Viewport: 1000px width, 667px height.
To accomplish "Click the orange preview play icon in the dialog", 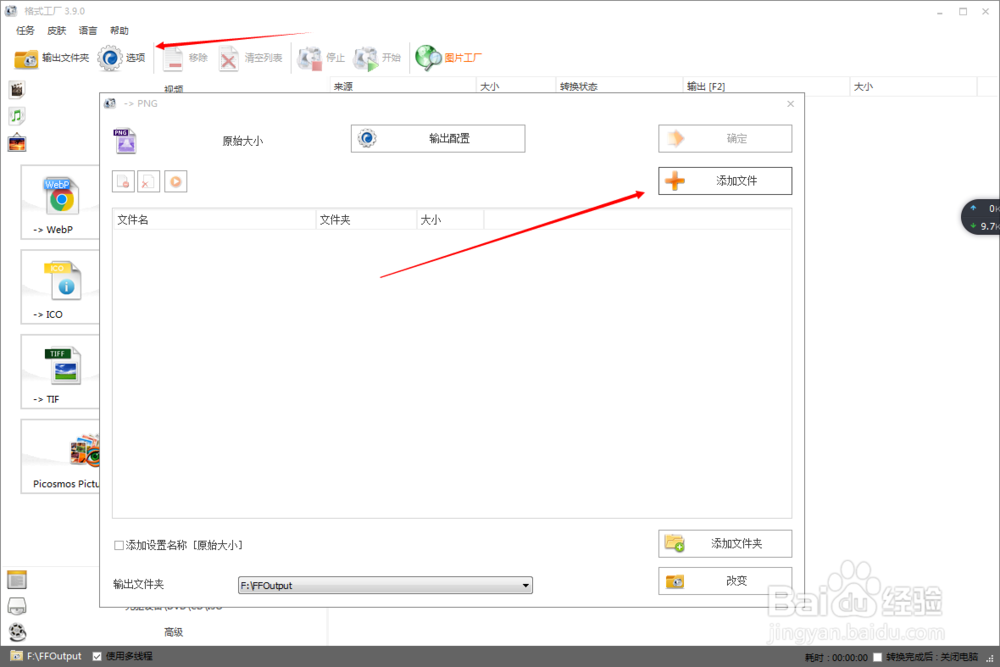I will (175, 181).
